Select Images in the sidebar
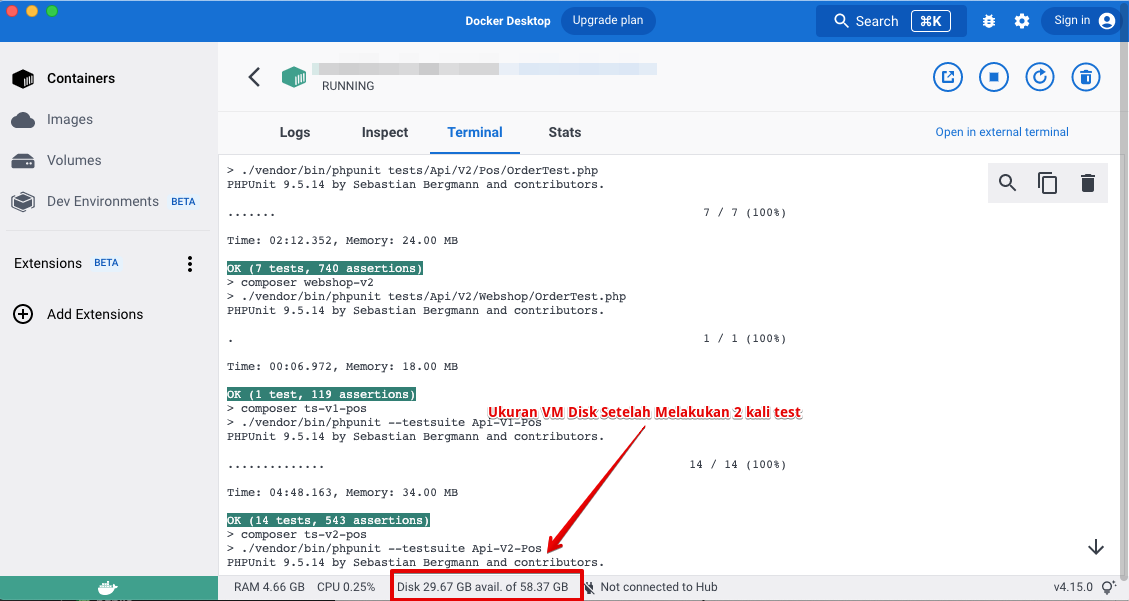1129x601 pixels. click(x=70, y=119)
